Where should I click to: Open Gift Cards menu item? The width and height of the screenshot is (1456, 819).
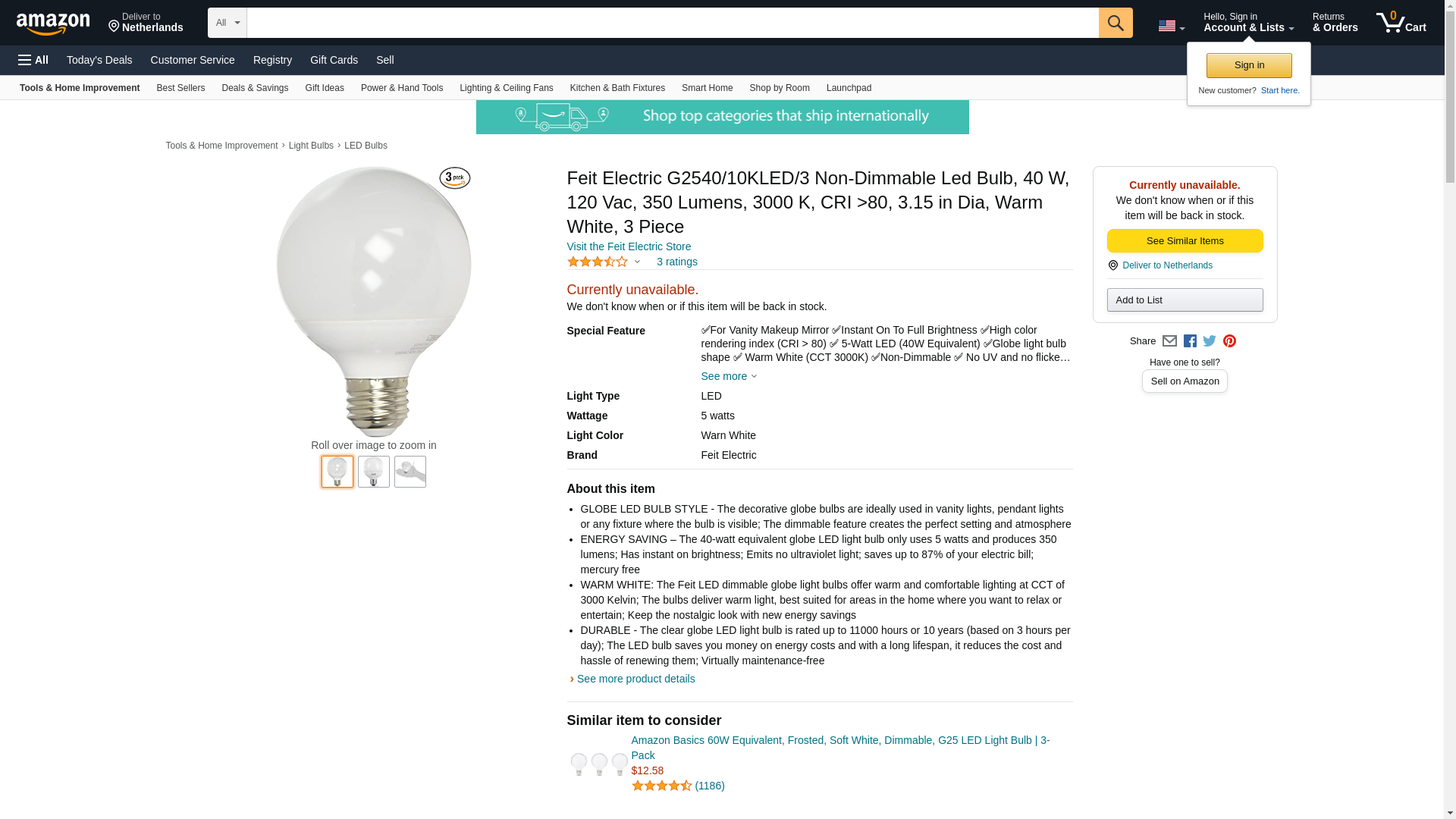click(x=334, y=60)
